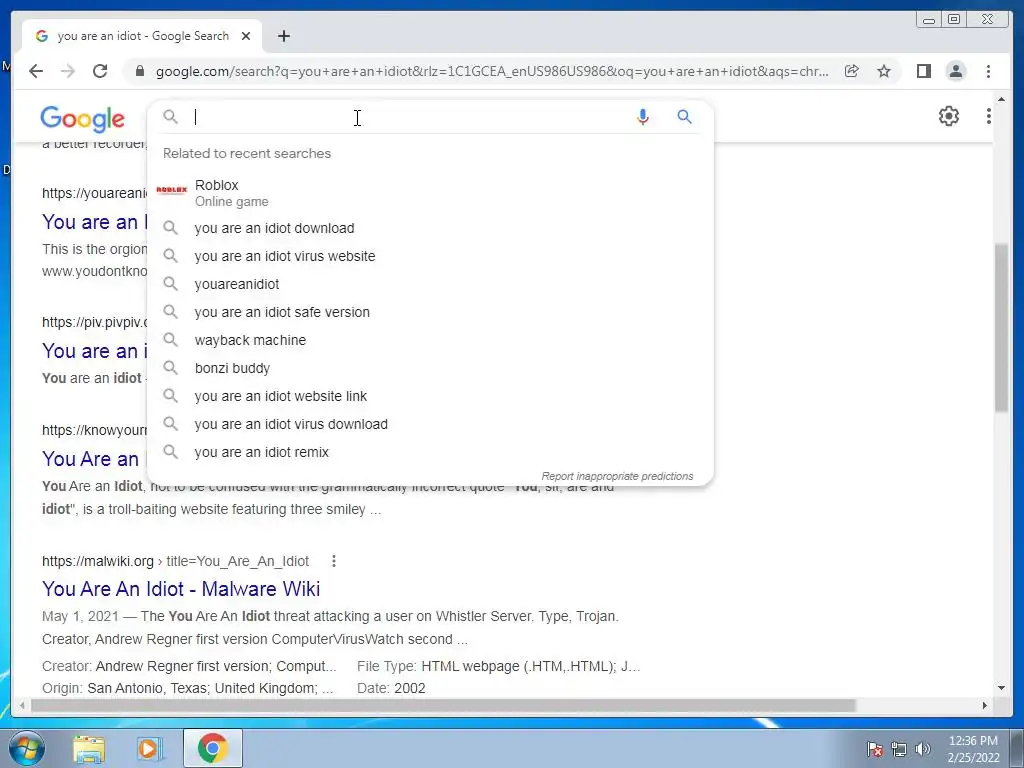Choose 'you are an idiot download' suggestion

pyautogui.click(x=430, y=228)
